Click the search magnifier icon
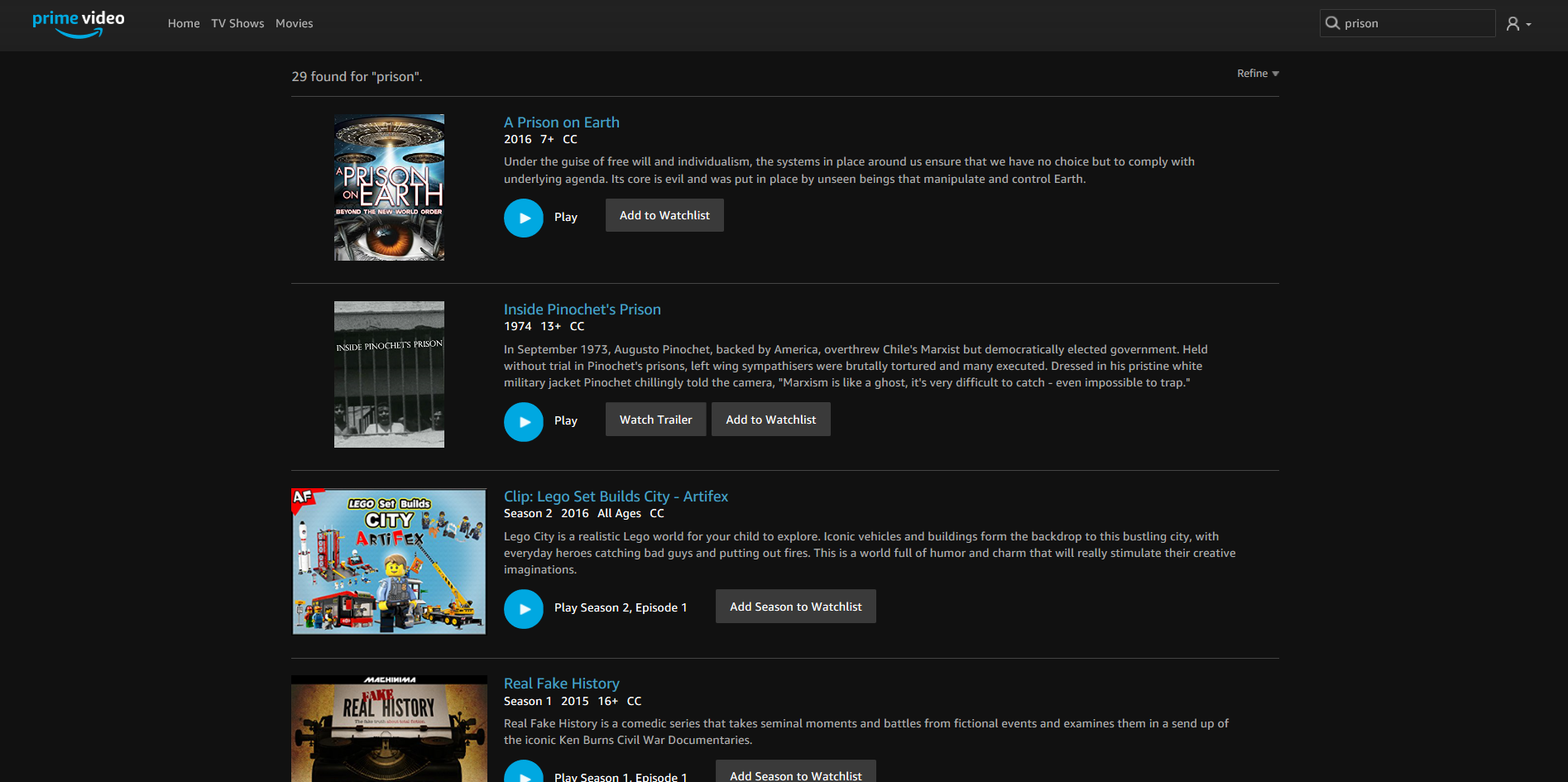Image resolution: width=1568 pixels, height=782 pixels. point(1332,23)
